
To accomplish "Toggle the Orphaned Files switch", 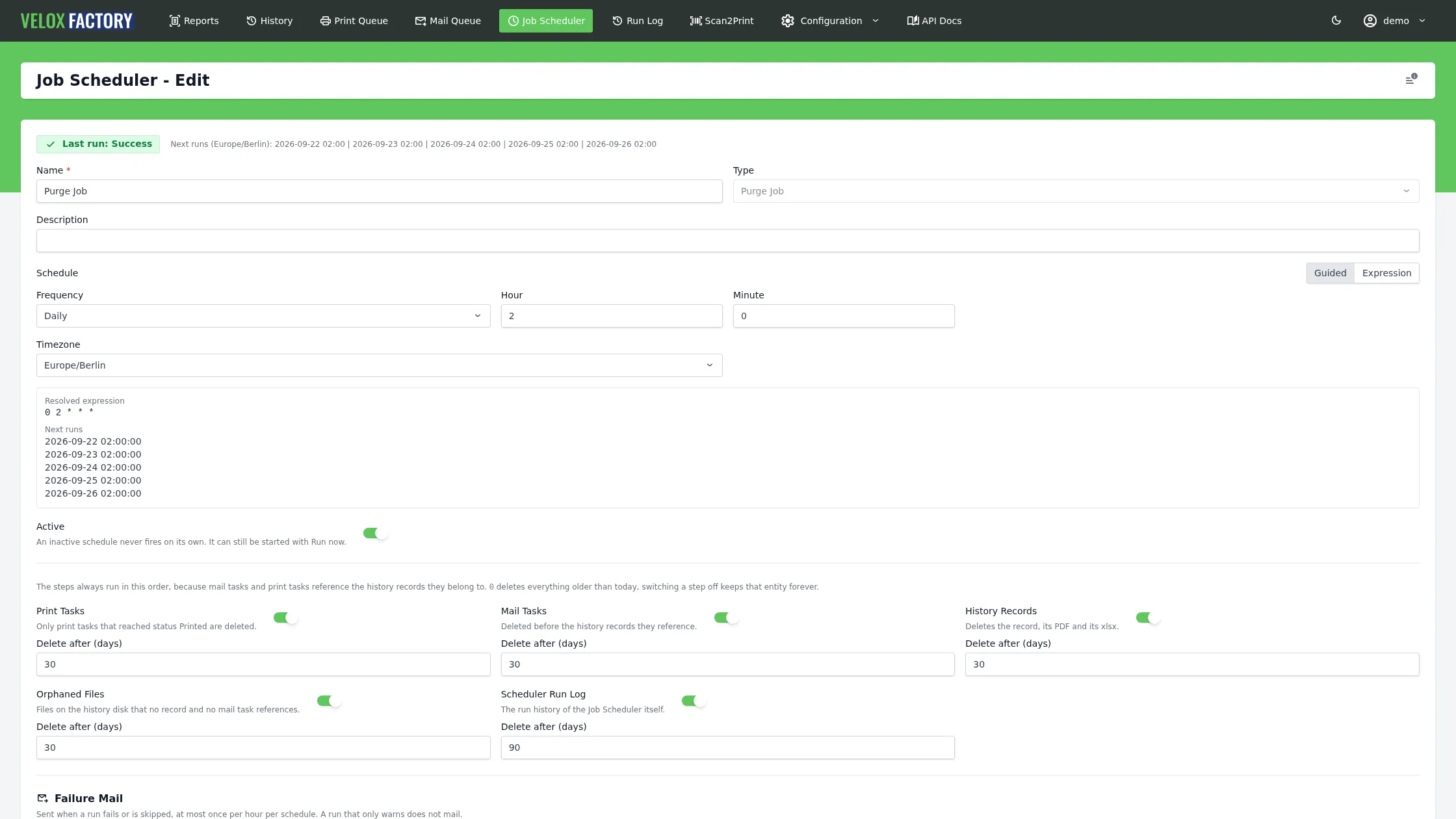I will (330, 701).
